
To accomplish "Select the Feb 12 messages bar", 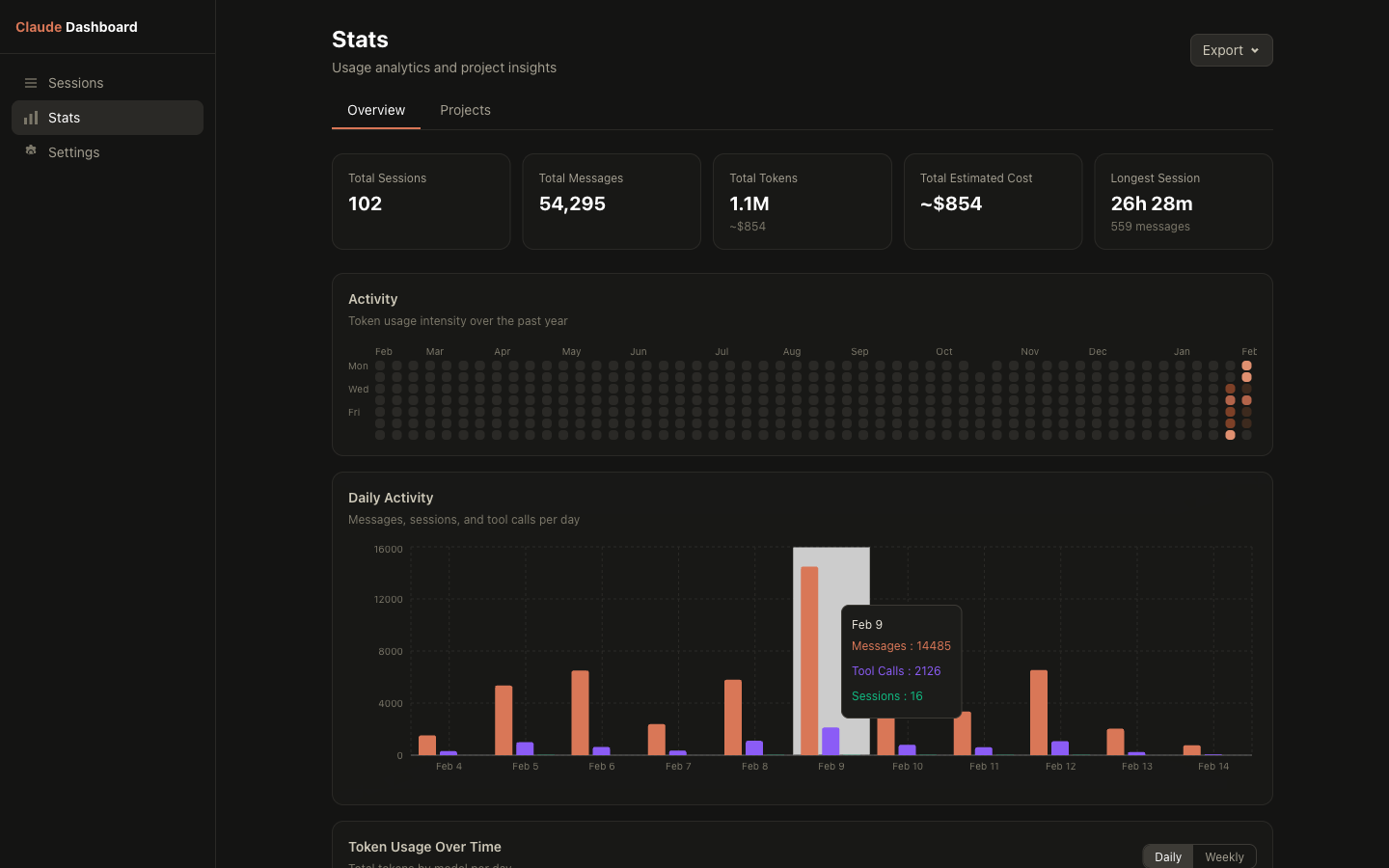I will pos(1037,714).
